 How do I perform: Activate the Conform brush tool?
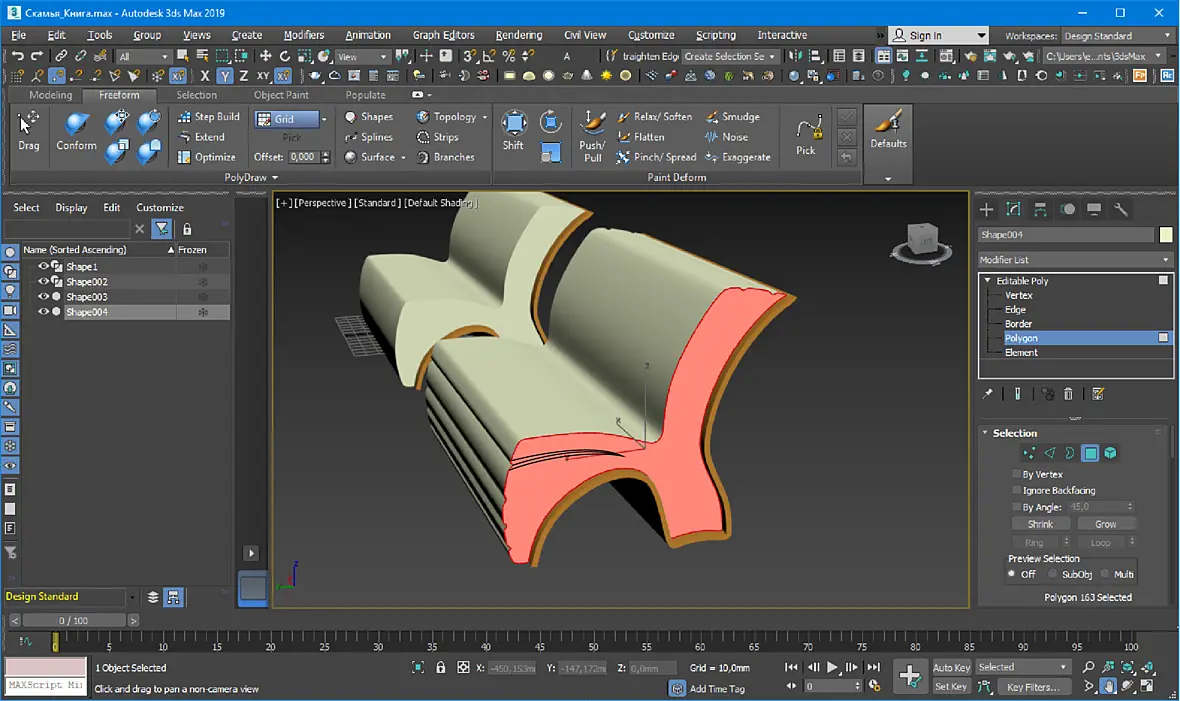(x=76, y=131)
